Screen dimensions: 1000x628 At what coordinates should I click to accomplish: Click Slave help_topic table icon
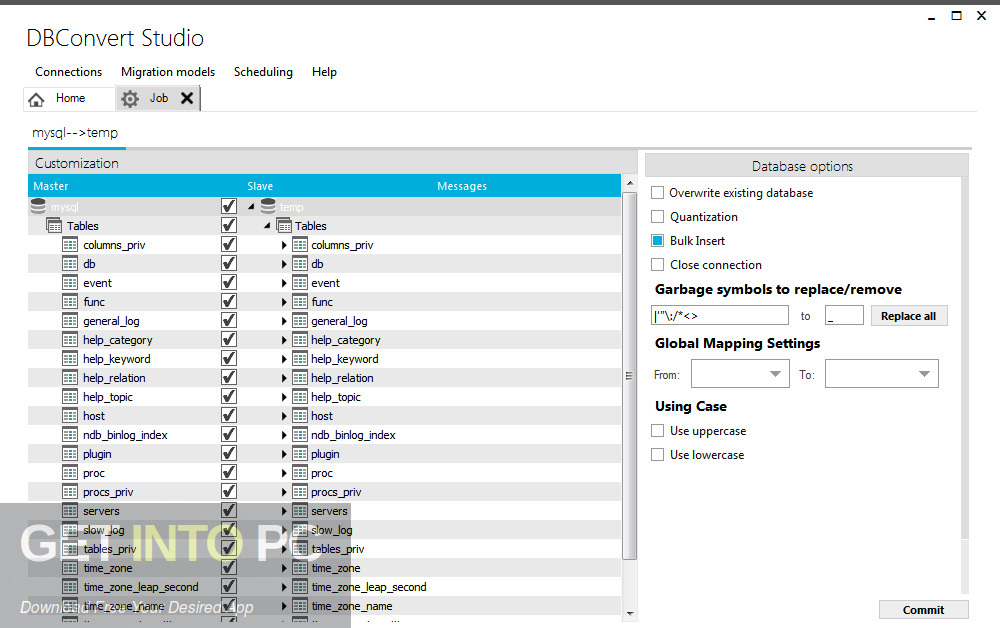point(300,397)
